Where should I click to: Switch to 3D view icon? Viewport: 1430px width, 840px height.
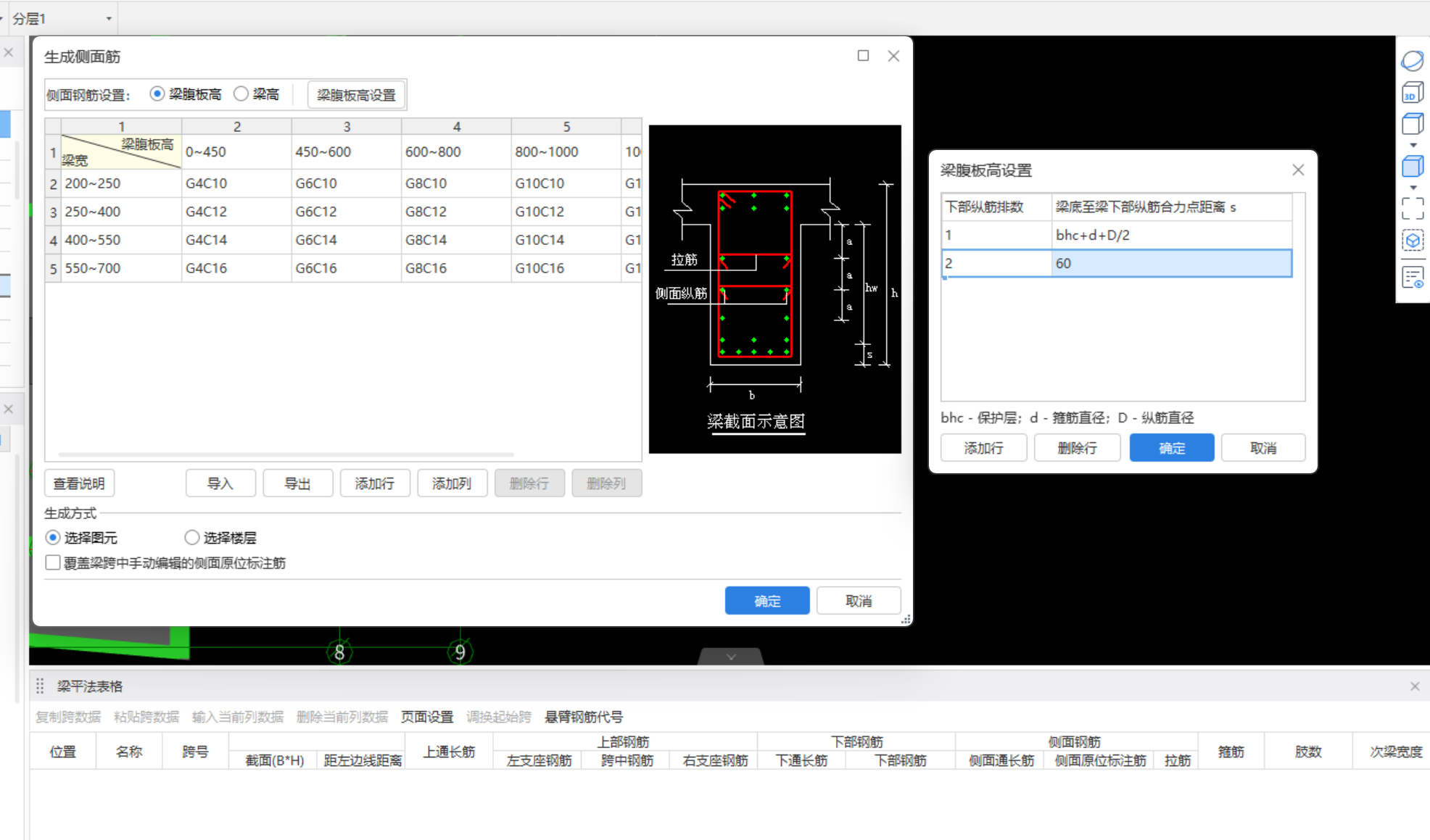point(1412,93)
